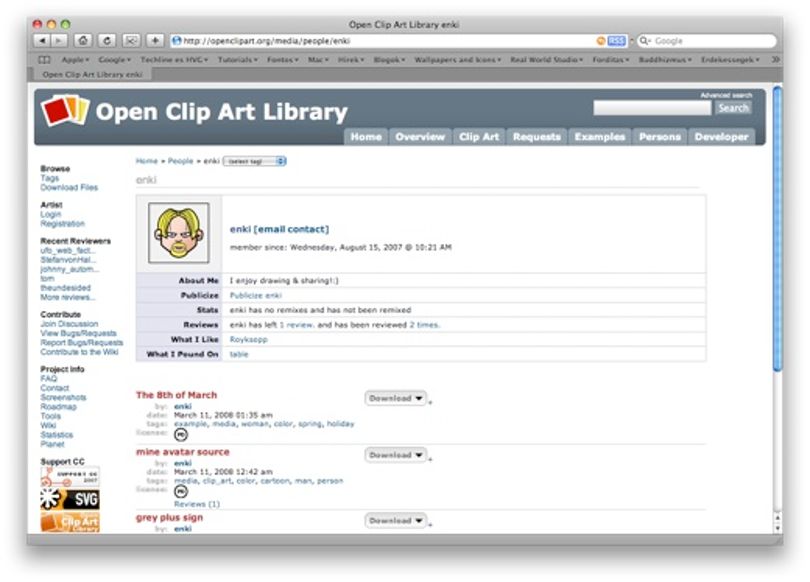Expand the Download dropdown for mine avatar source
Image resolution: width=810 pixels, height=582 pixels.
(396, 455)
